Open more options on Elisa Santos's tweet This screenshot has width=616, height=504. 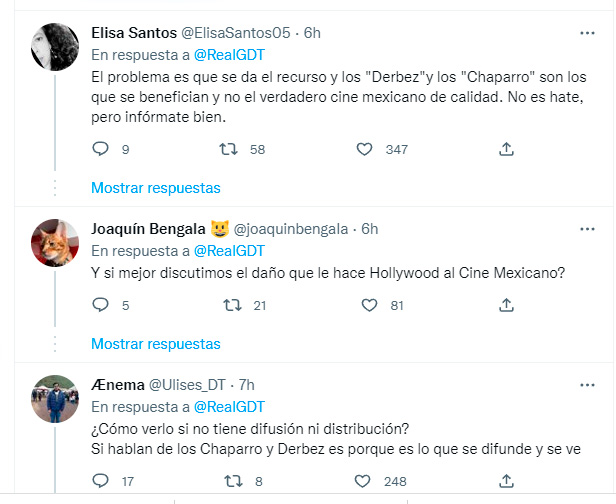pos(586,33)
